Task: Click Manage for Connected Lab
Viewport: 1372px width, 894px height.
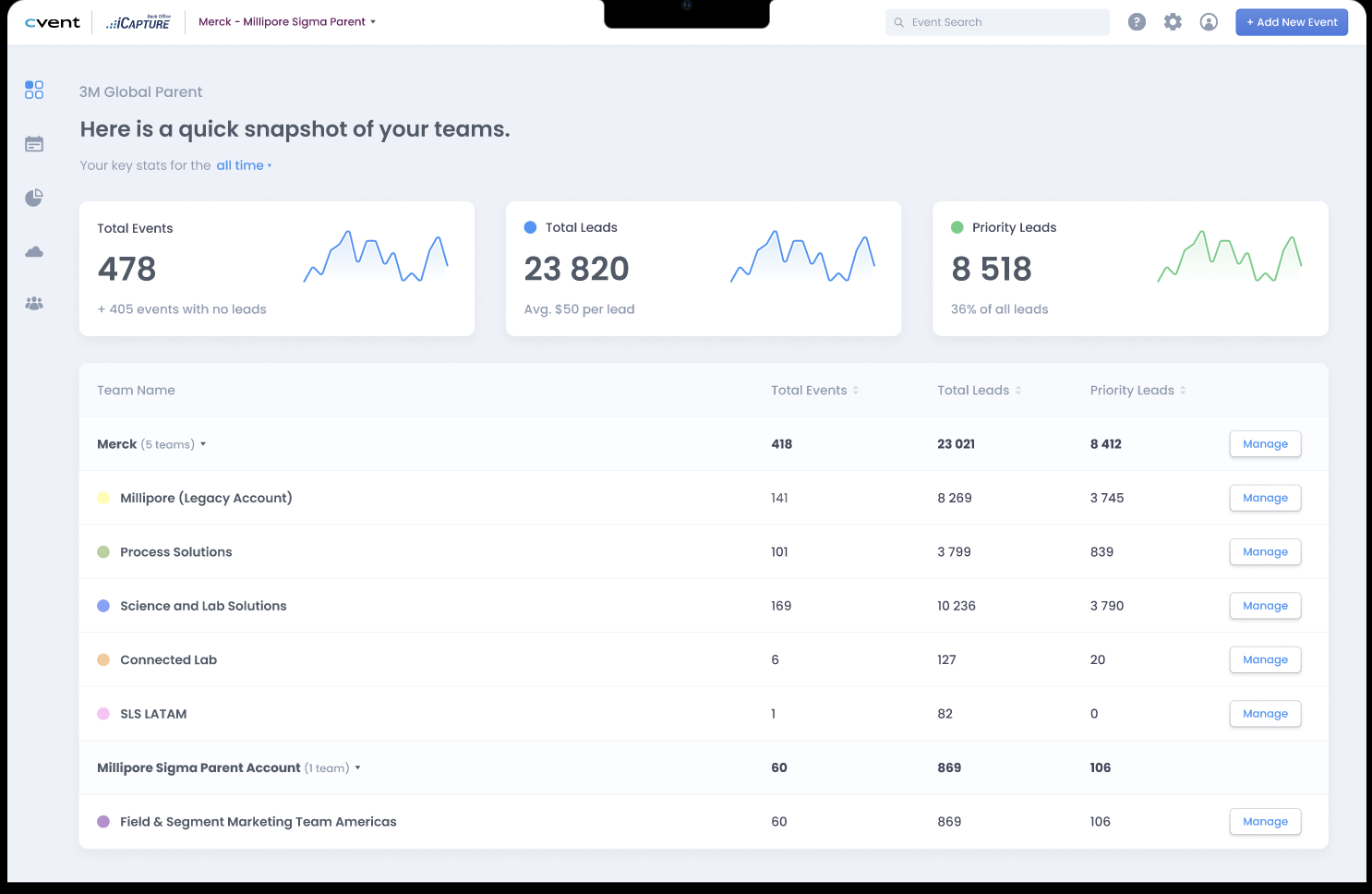Action: pos(1265,659)
